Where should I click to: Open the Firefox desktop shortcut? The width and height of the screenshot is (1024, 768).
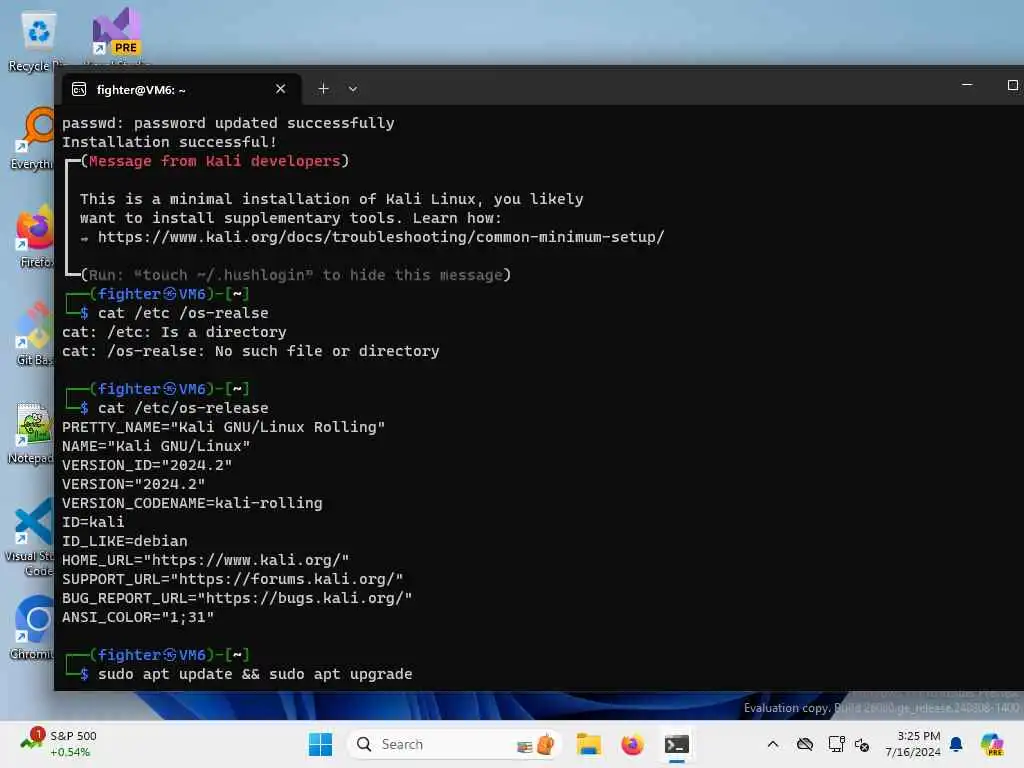click(34, 236)
